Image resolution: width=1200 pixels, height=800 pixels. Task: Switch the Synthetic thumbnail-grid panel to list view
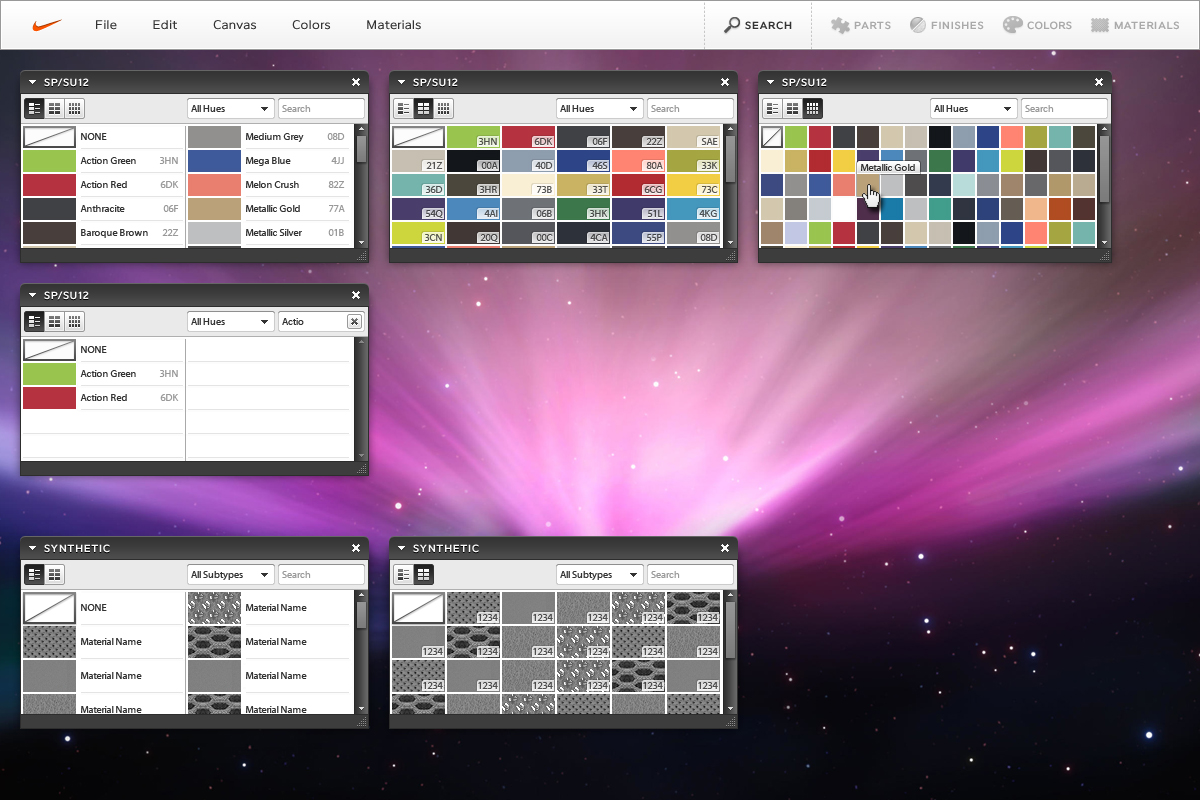click(x=404, y=574)
